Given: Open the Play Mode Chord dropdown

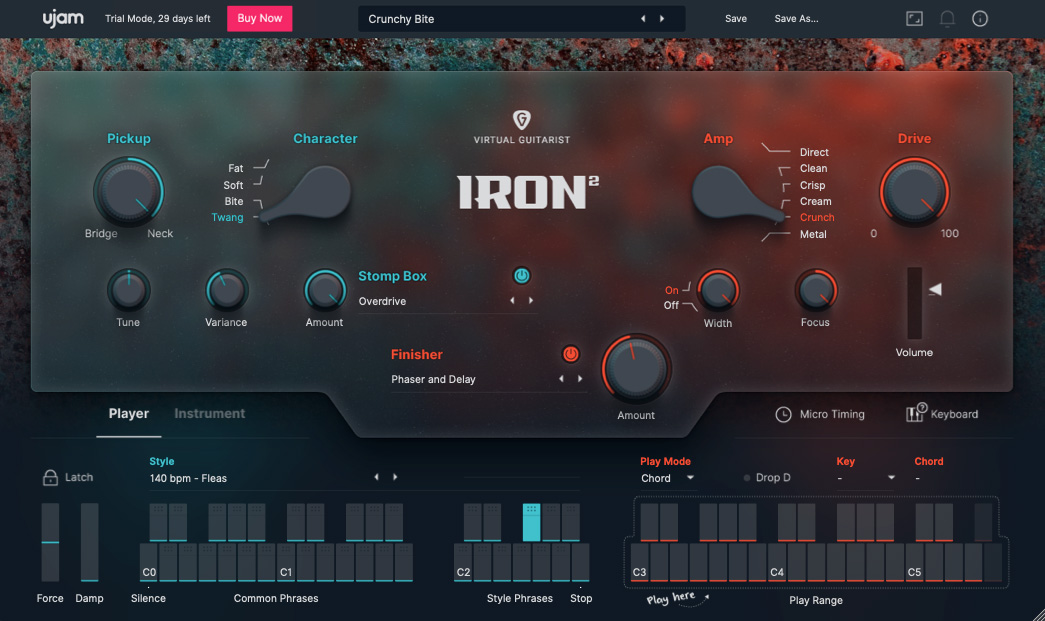Looking at the screenshot, I should 668,478.
